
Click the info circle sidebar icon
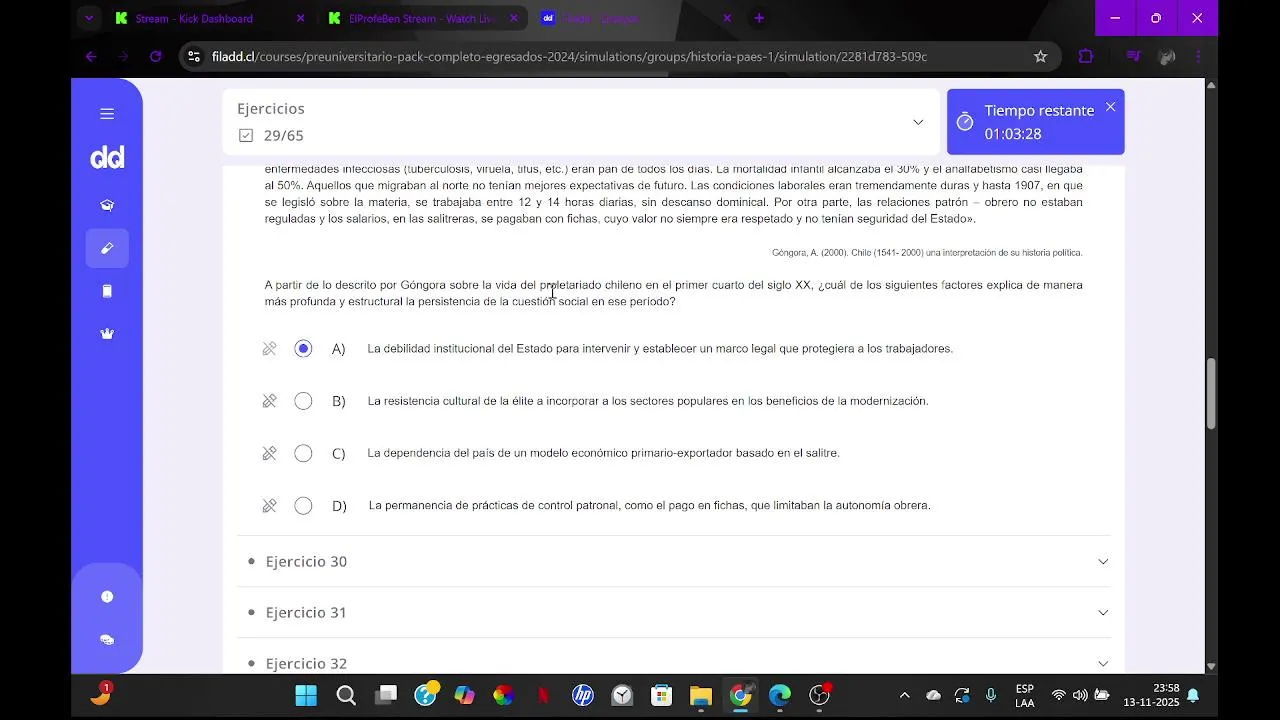tap(107, 597)
